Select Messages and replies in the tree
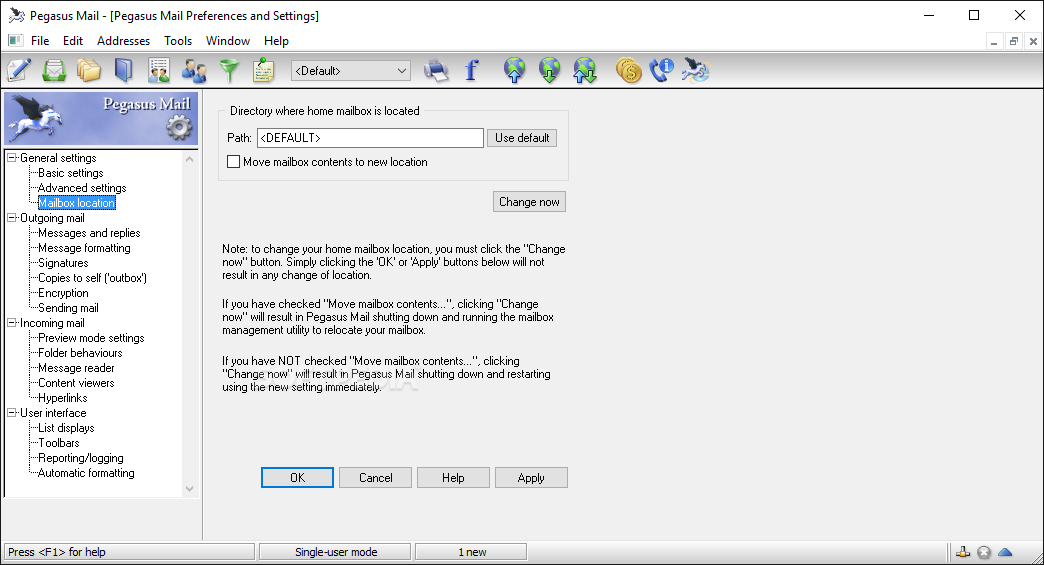1044x565 pixels. pos(89,233)
